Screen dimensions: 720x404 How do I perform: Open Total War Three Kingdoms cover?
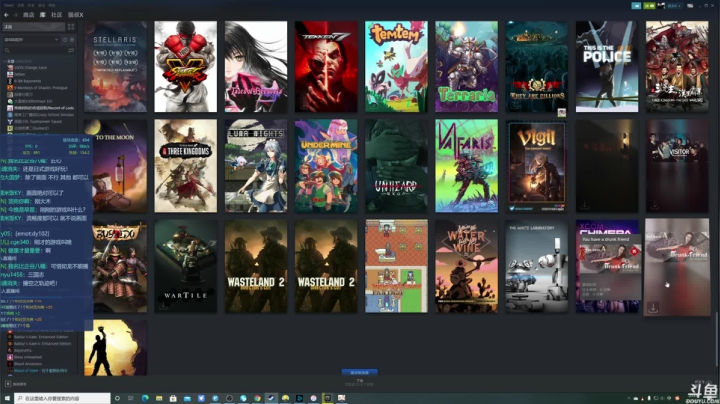[186, 166]
